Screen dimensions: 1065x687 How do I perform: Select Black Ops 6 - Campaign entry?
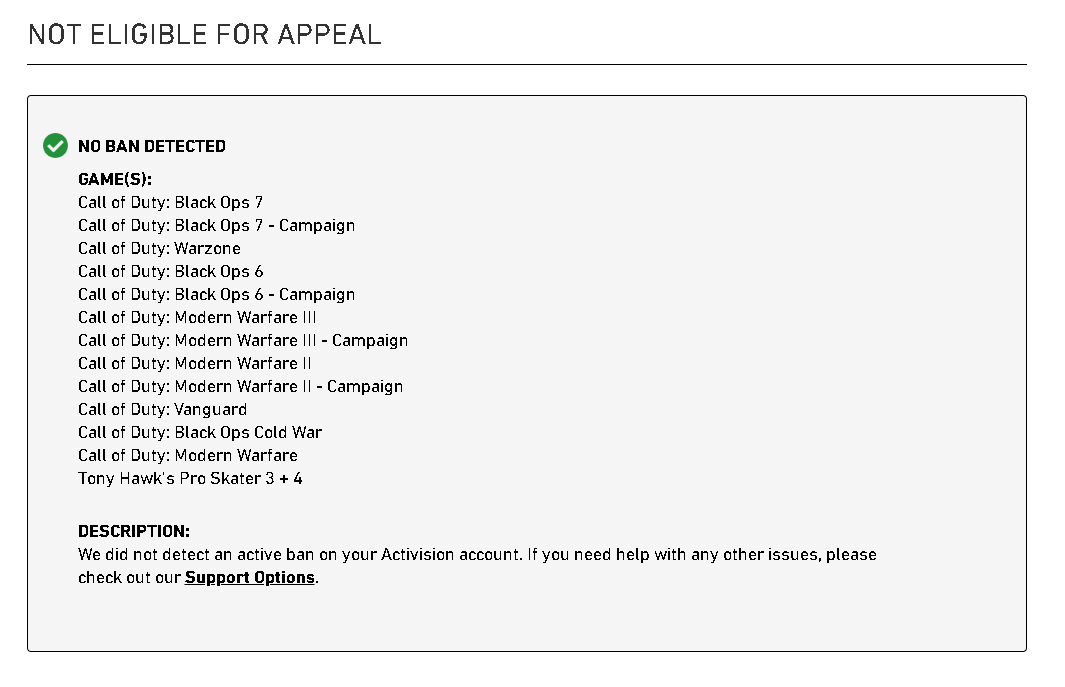tap(217, 295)
